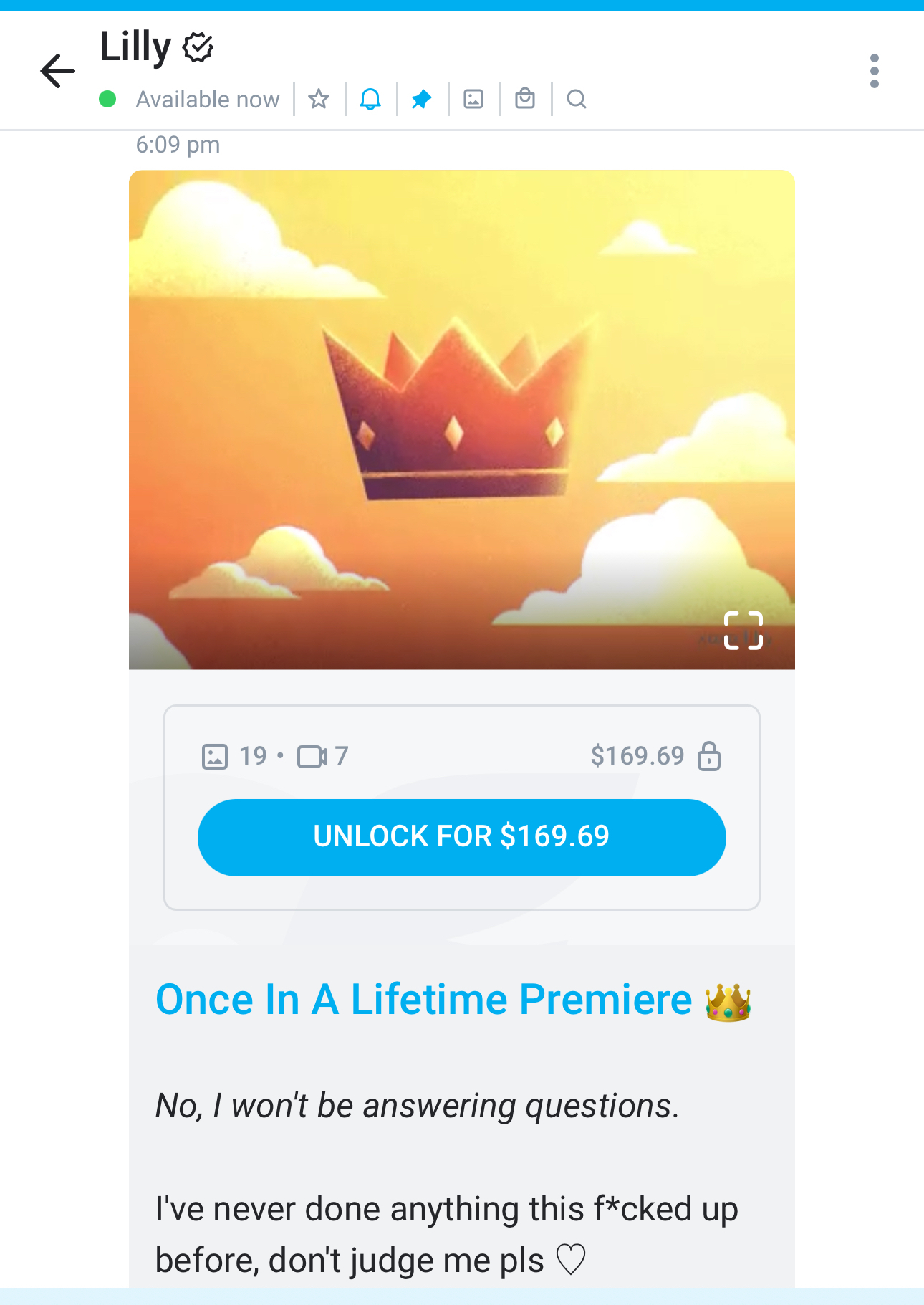This screenshot has height=1305, width=924.
Task: Click the verified badge next to Lilly
Action: 198,47
